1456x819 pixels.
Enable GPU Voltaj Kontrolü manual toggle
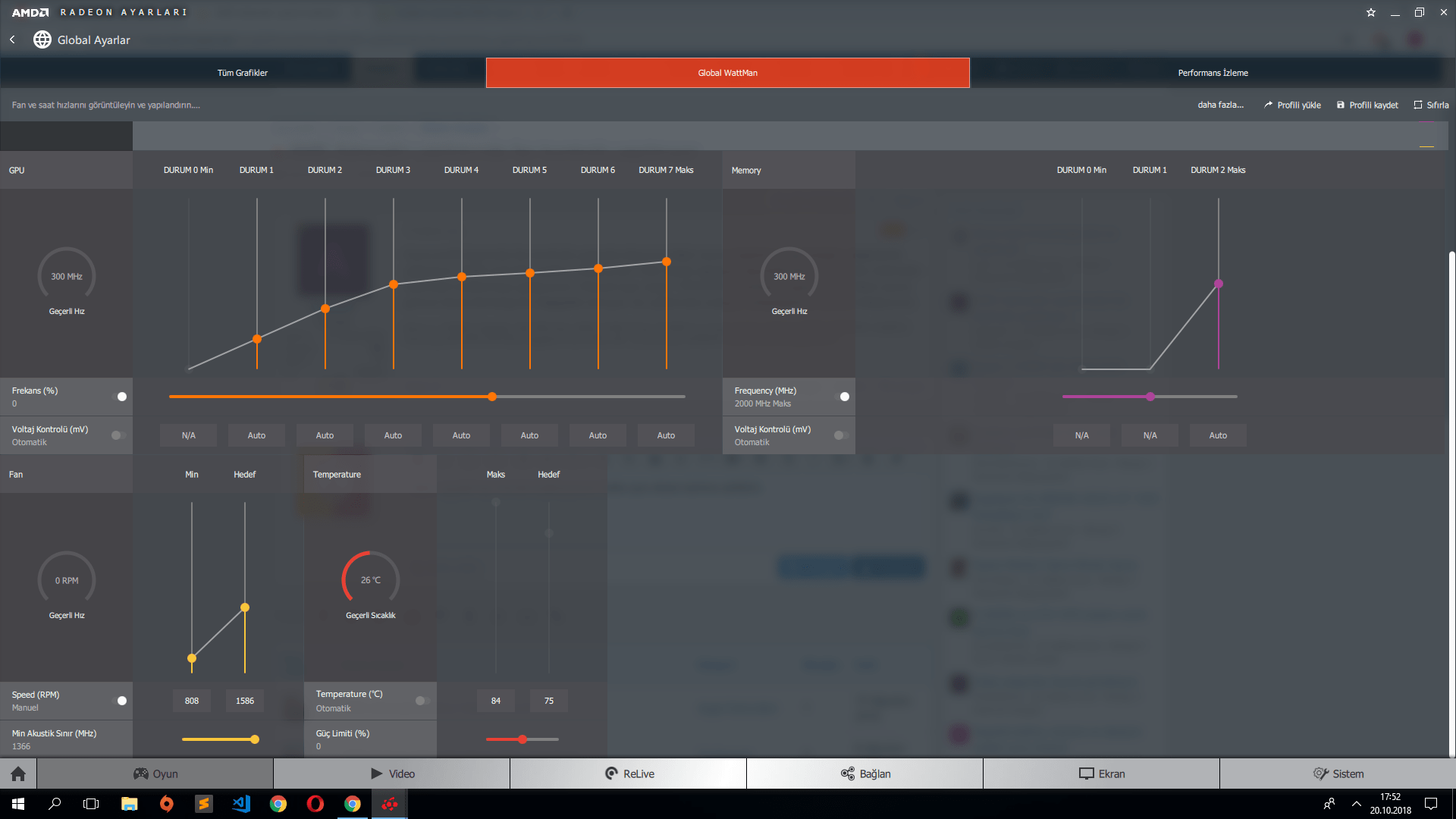[118, 435]
